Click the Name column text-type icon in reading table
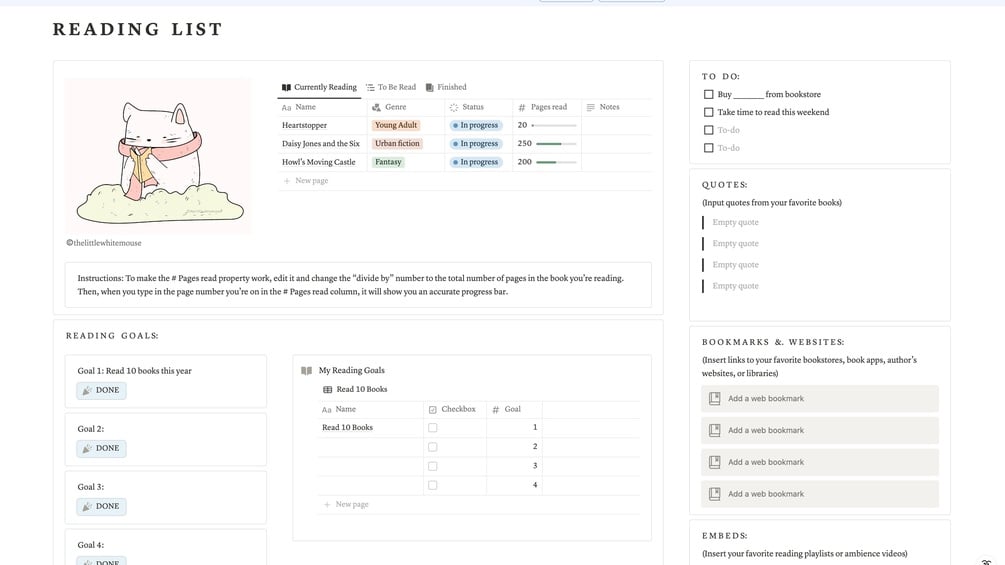Viewport: 1005px width, 565px height. point(287,108)
